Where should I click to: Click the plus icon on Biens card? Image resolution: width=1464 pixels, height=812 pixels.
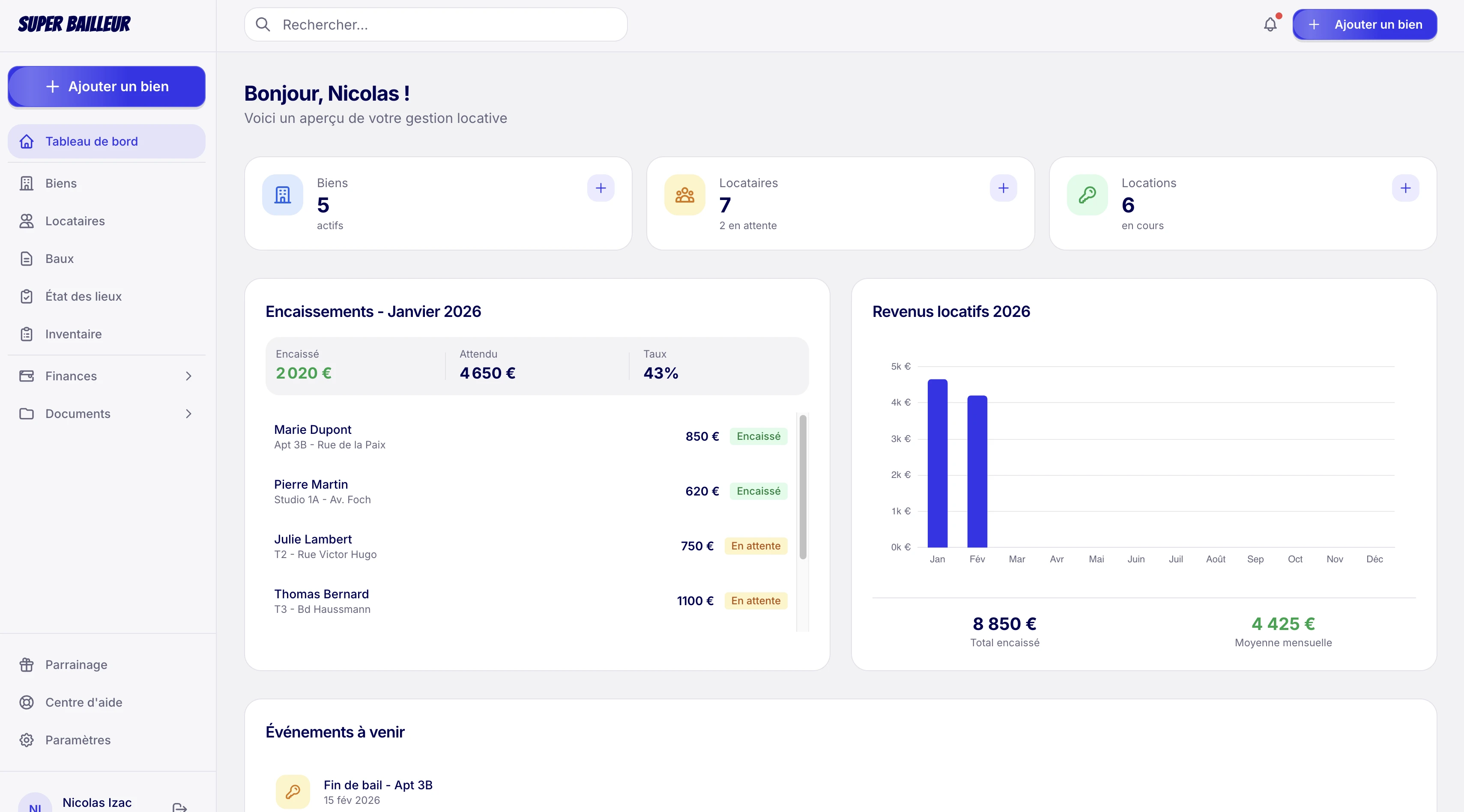[601, 188]
